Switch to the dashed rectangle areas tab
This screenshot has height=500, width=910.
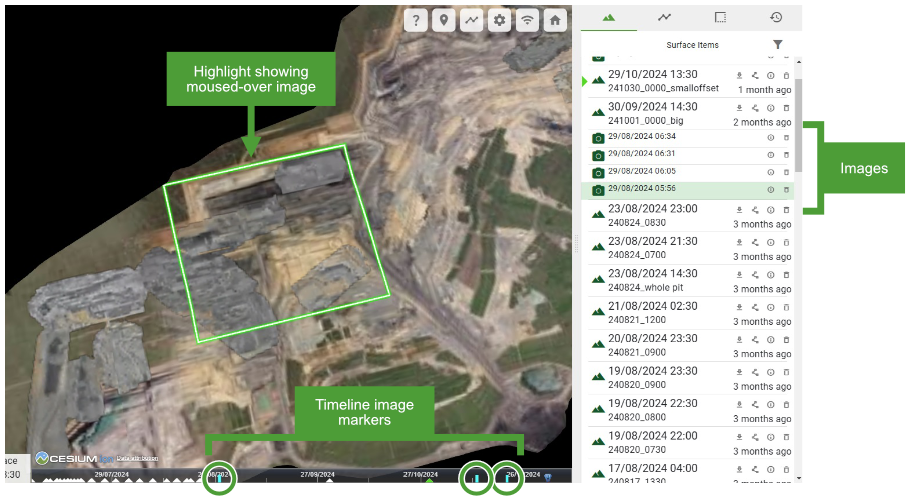point(720,17)
